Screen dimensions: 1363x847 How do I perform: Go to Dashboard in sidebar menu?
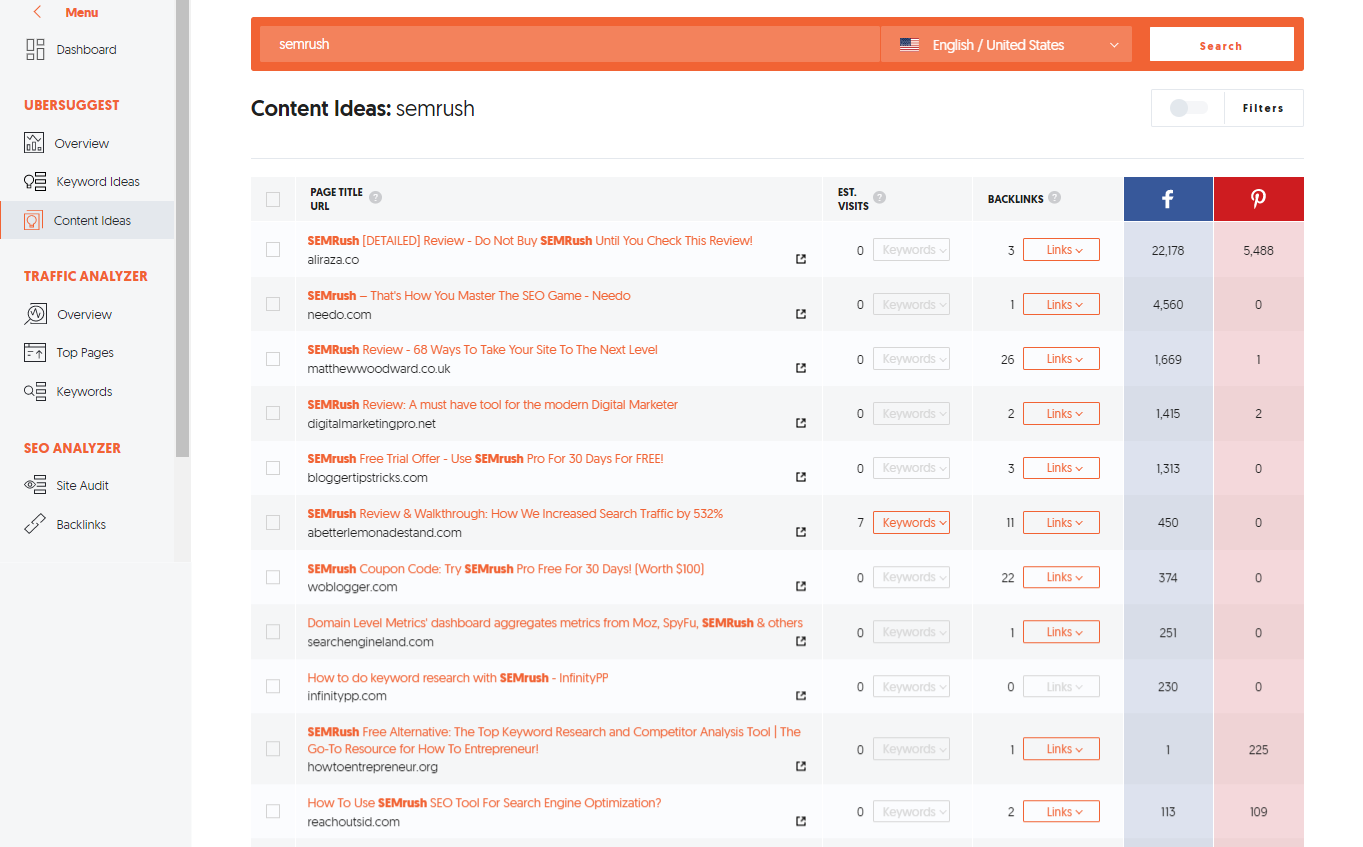point(86,49)
